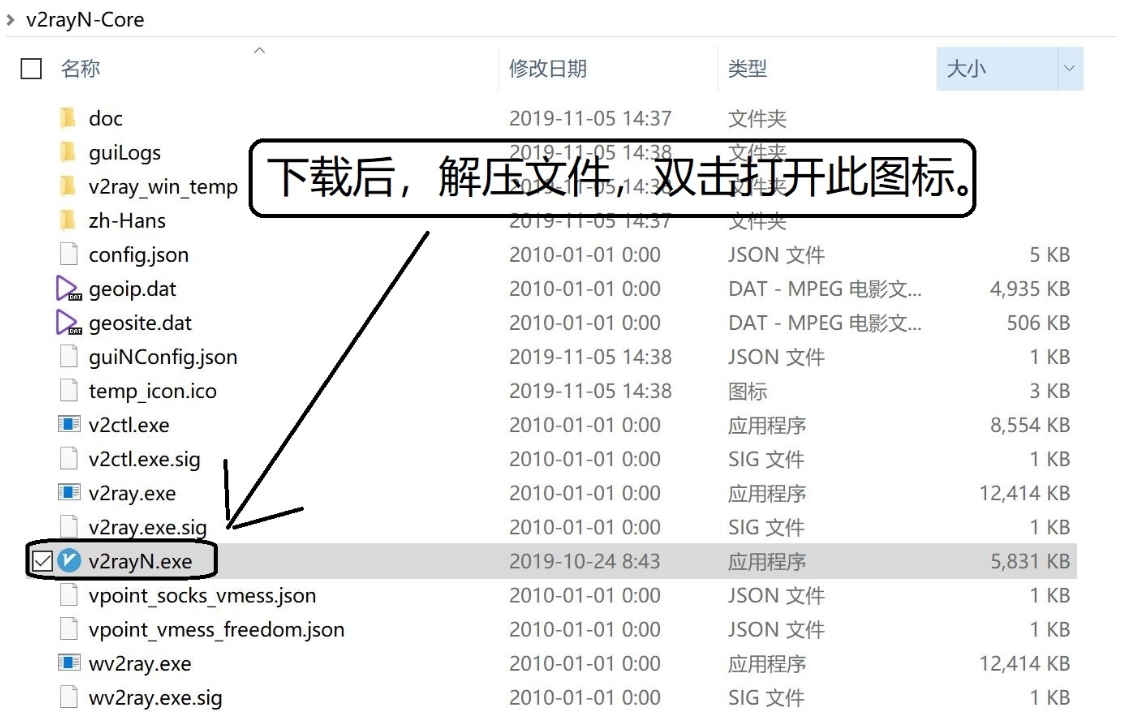
Task: Click the temp_icon.ico file icon
Action: tap(68, 390)
